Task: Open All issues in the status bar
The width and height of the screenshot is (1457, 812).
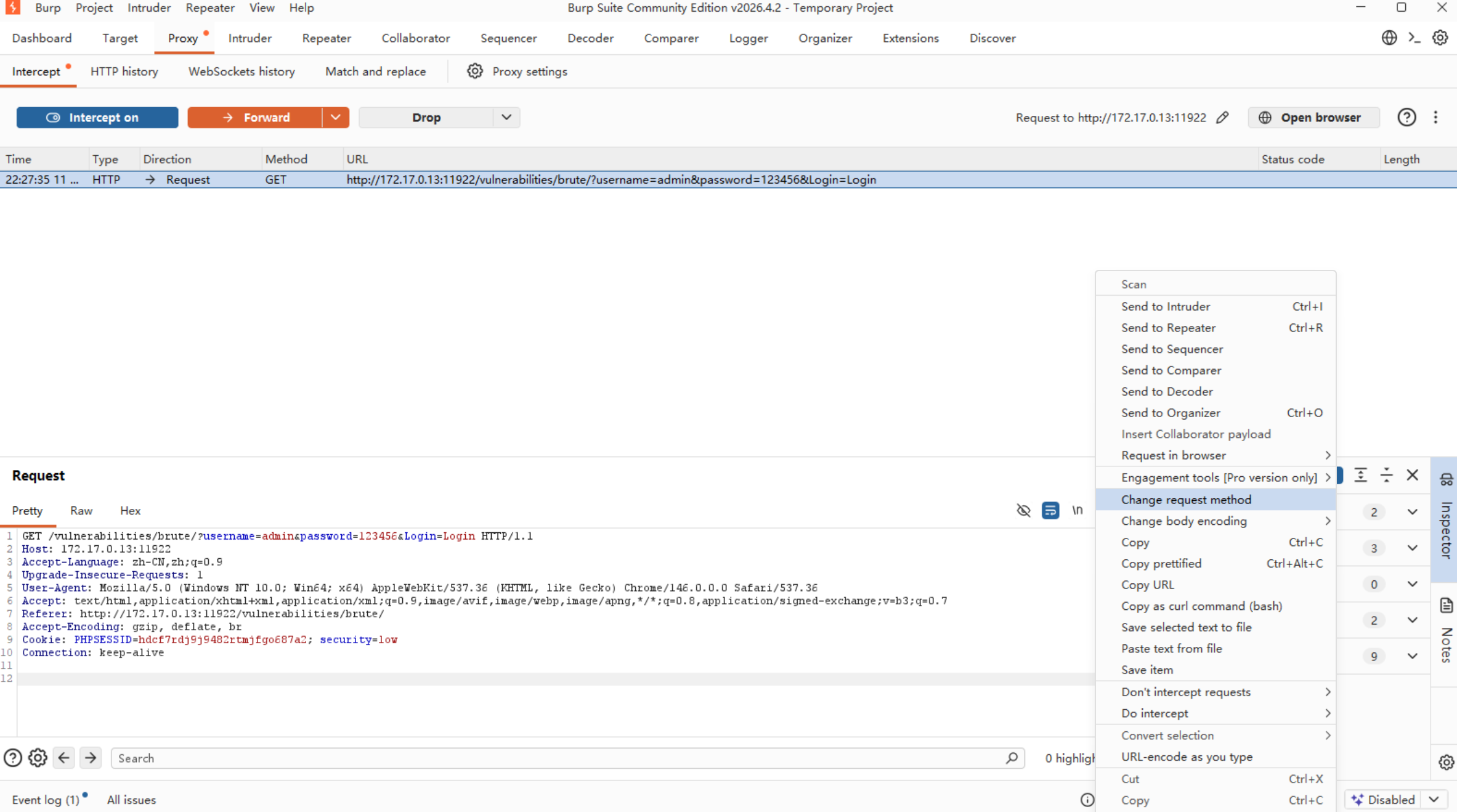Action: 131,800
